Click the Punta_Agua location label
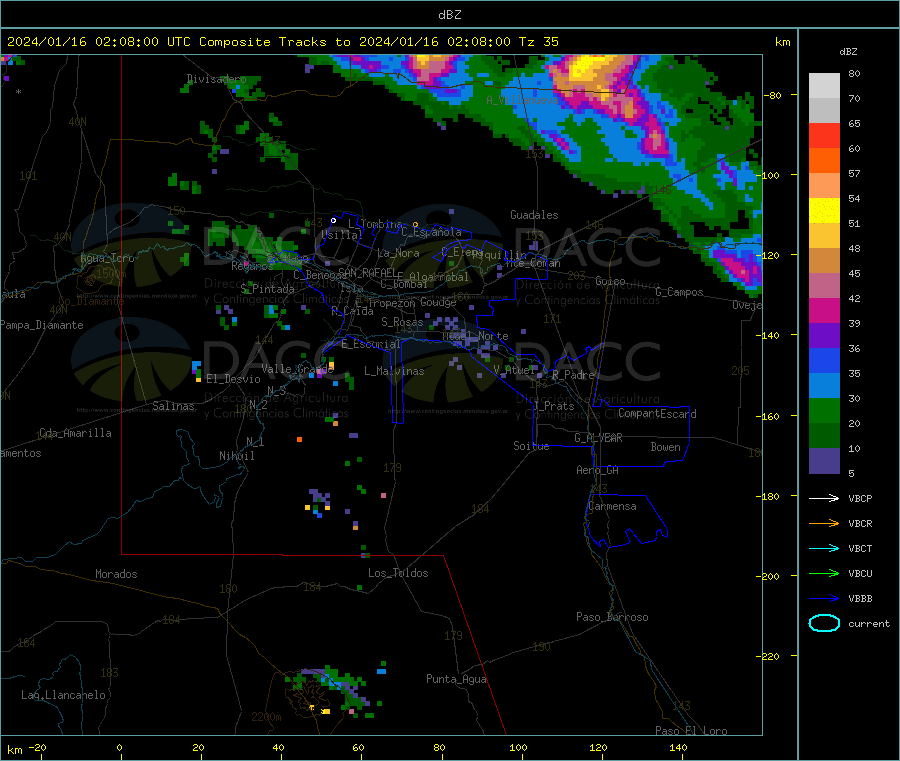 tap(456, 679)
